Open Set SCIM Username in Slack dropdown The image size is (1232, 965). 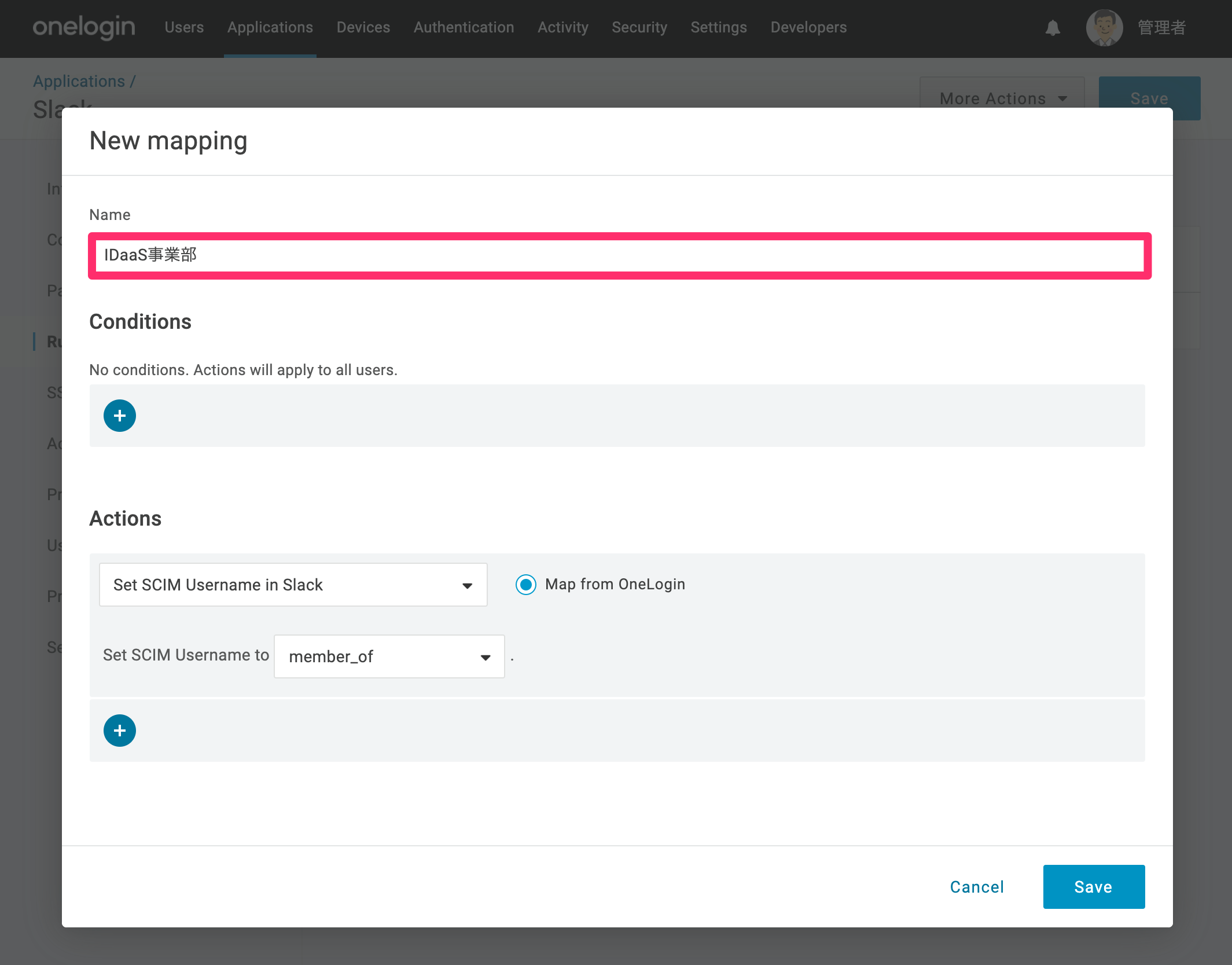pyautogui.click(x=293, y=585)
